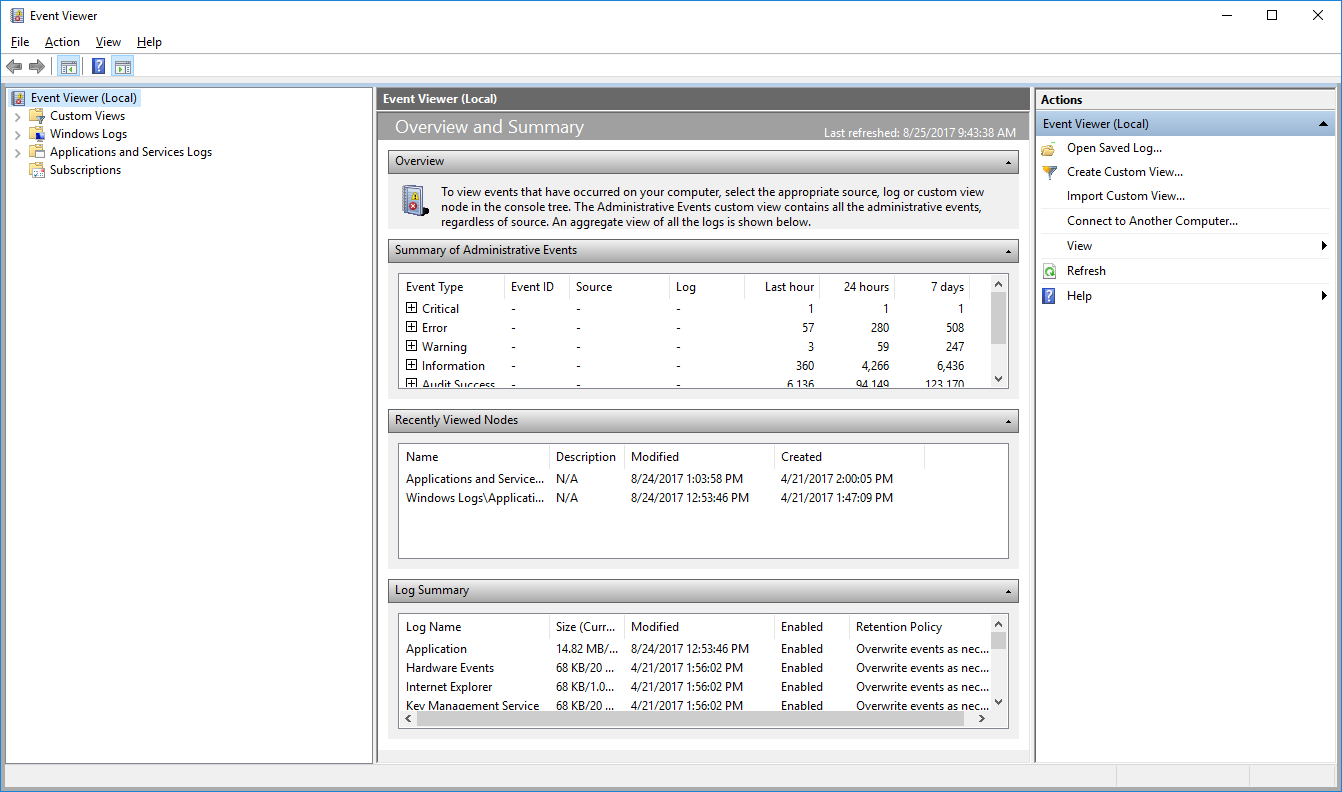
Task: Collapse the Recently Viewed Nodes section
Action: [x=1008, y=421]
